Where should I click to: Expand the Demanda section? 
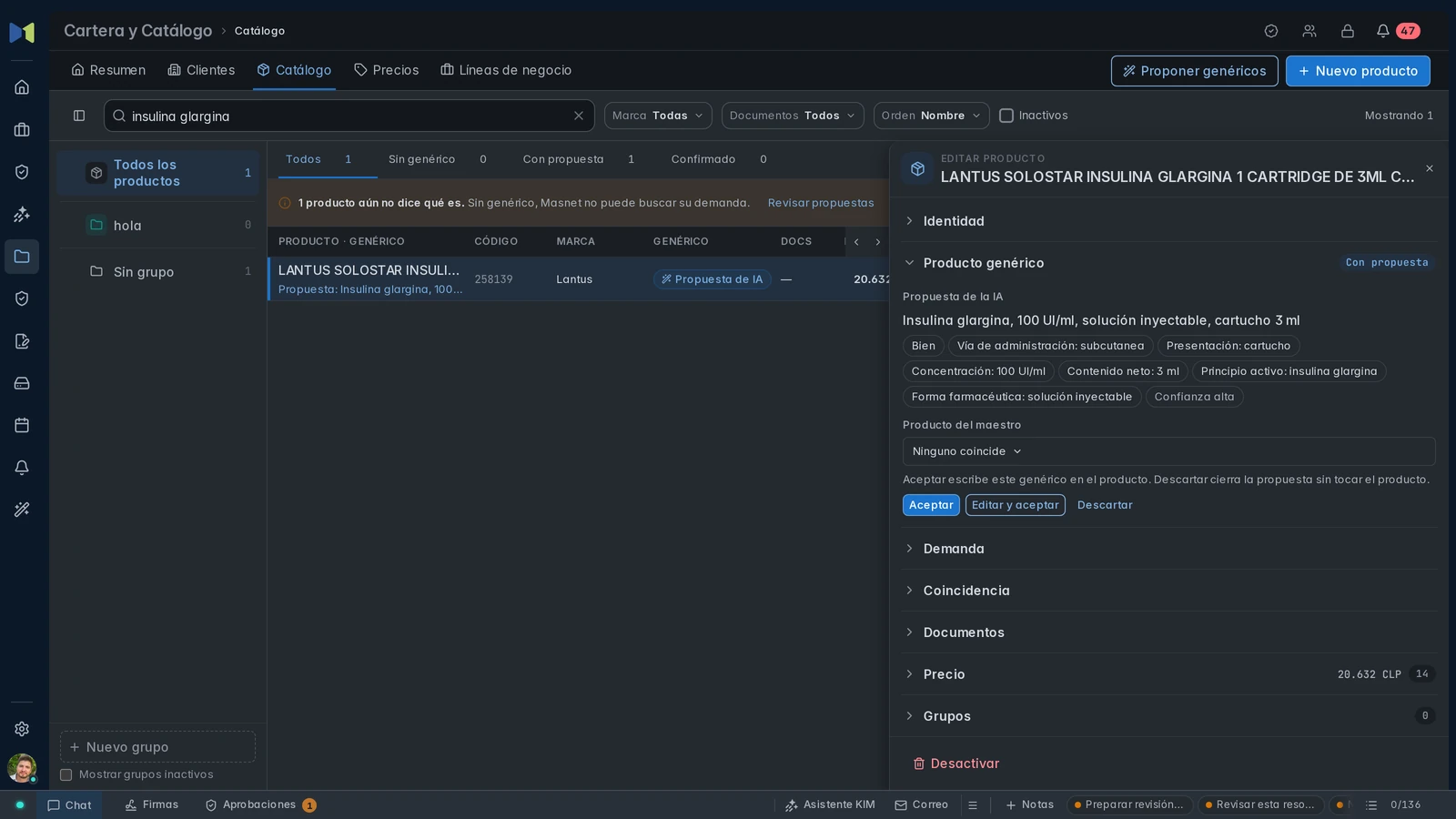click(1168, 549)
